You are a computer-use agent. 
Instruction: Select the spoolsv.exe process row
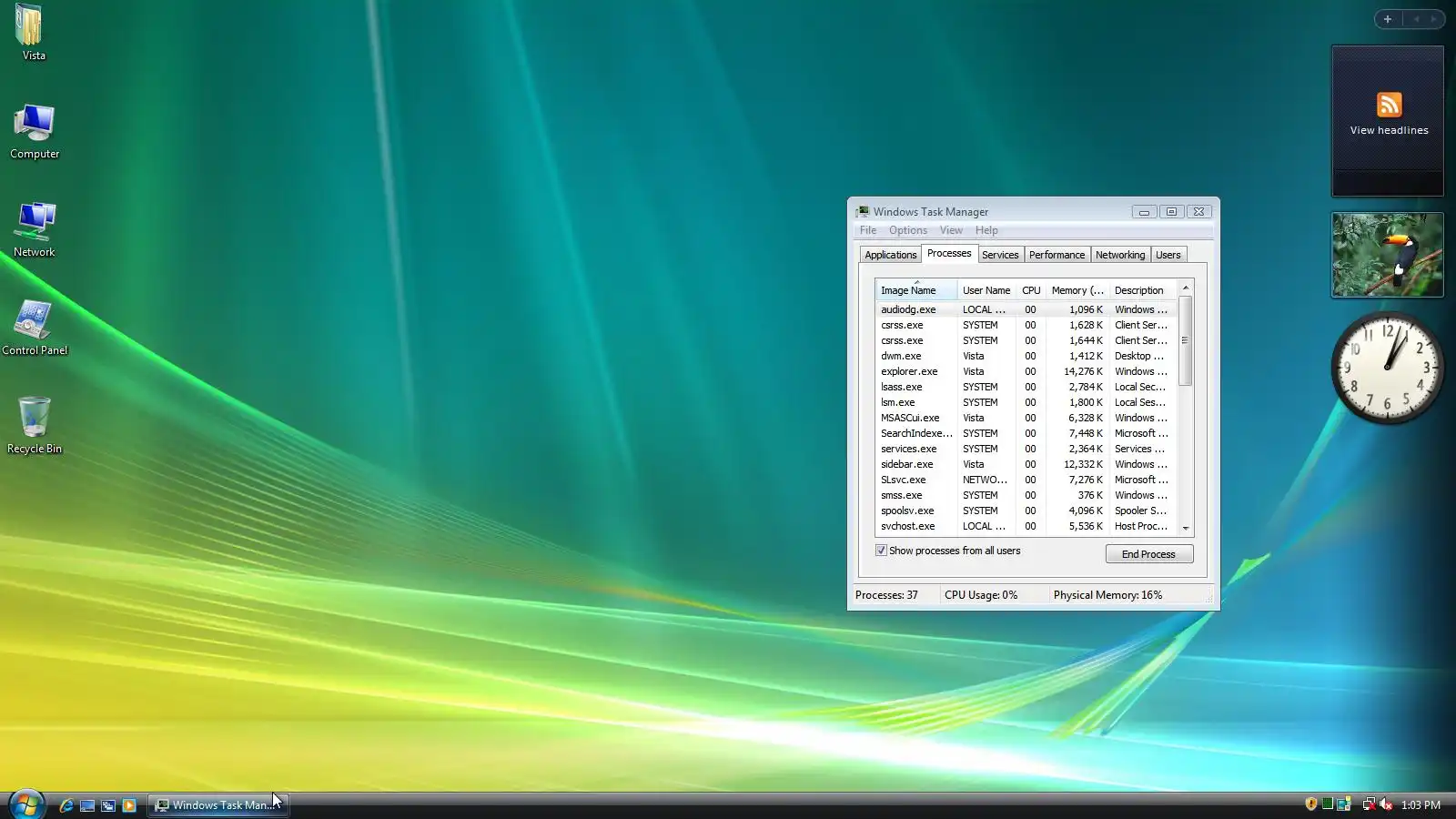pyautogui.click(x=1026, y=511)
